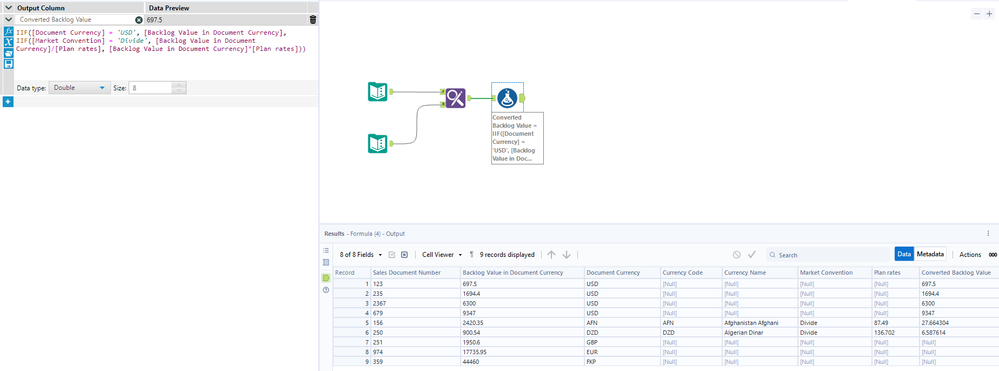Screen dimensions: 999x371
Task: Select the Find Replace tool on canvas
Action: pos(456,98)
